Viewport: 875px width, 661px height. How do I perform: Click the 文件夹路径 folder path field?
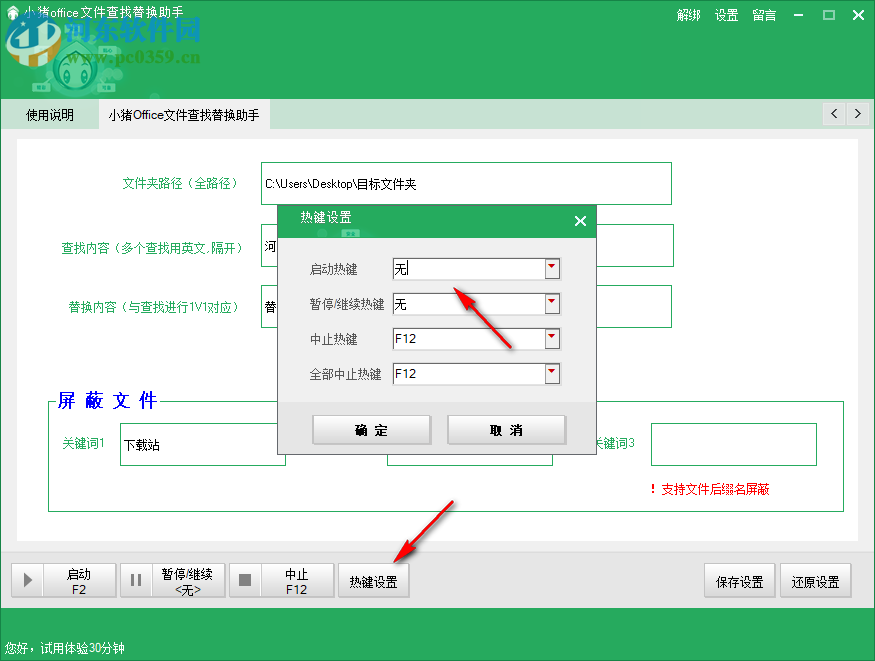tap(465, 184)
